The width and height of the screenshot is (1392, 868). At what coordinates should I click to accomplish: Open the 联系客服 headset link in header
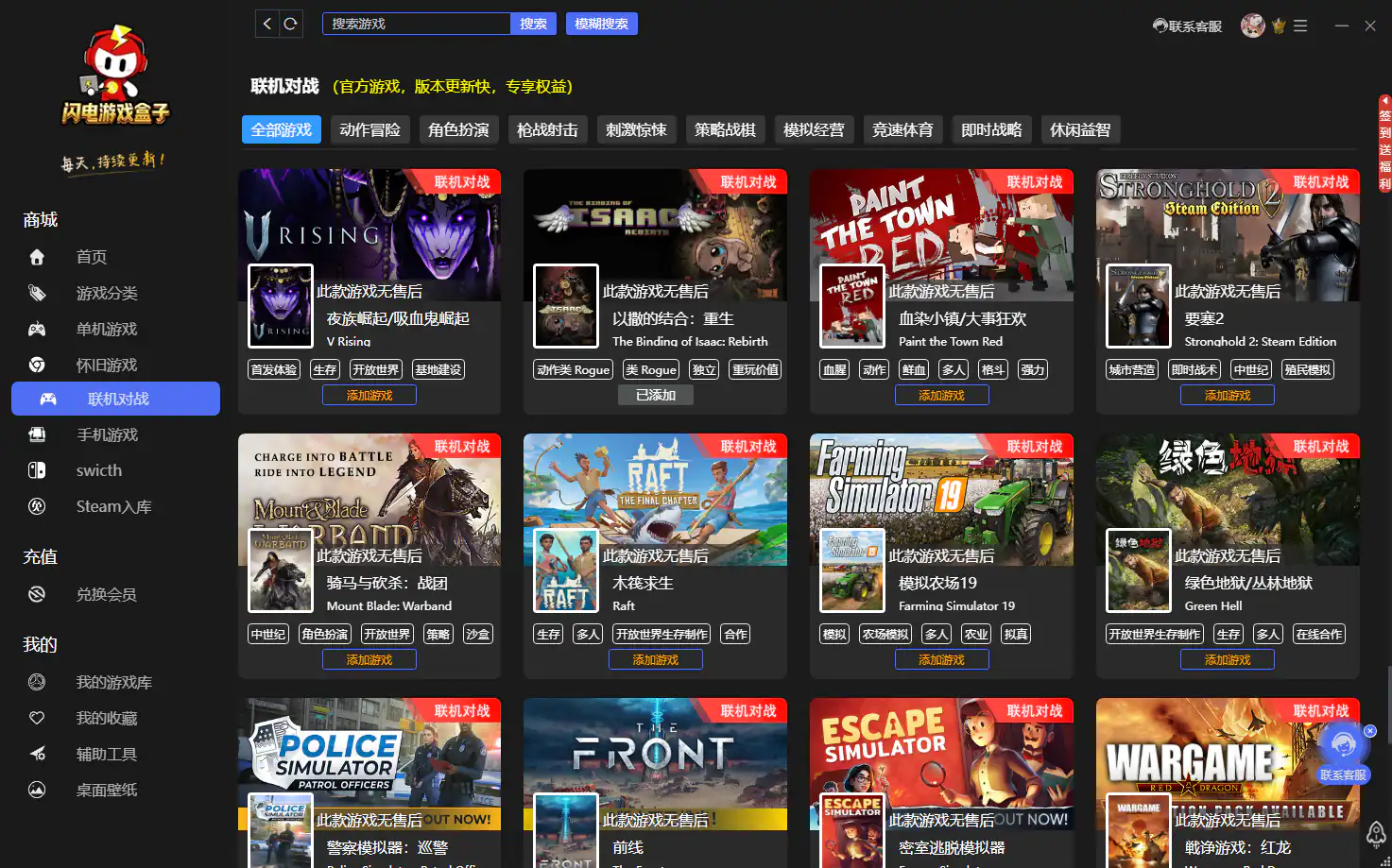(1187, 26)
